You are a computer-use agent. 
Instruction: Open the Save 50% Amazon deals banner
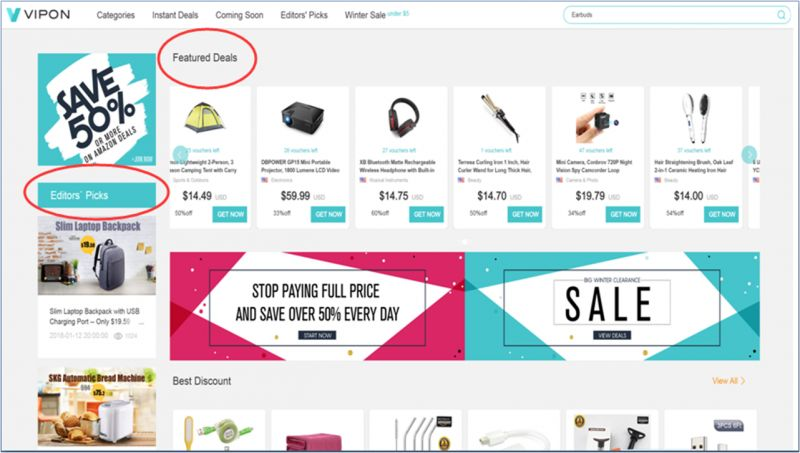[x=97, y=109]
